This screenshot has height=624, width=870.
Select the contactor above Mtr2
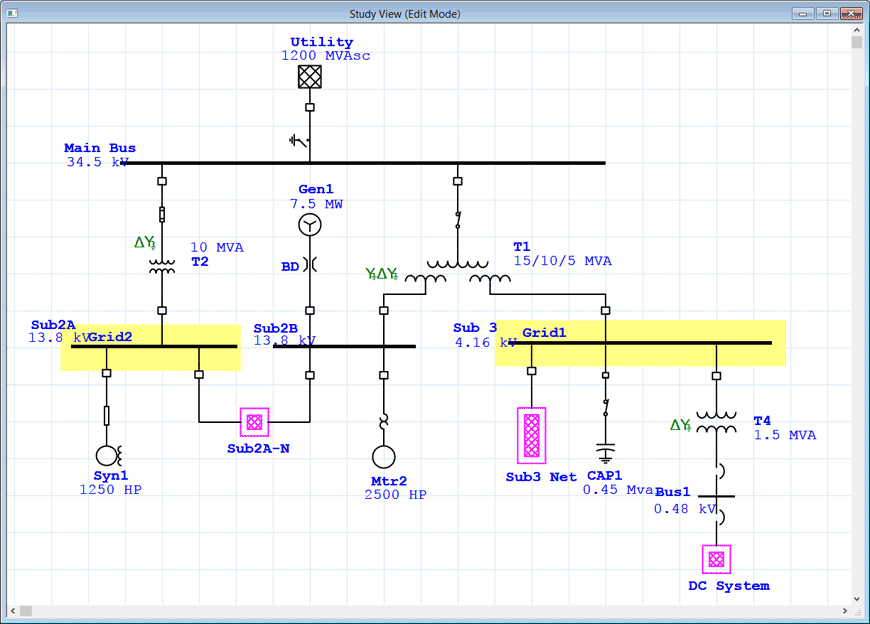pyautogui.click(x=383, y=422)
